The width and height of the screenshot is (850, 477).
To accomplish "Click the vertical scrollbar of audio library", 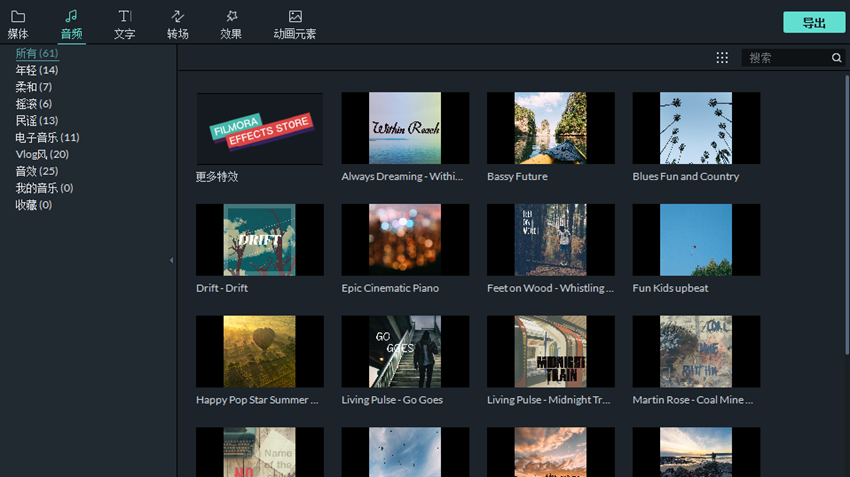I will coord(847,215).
